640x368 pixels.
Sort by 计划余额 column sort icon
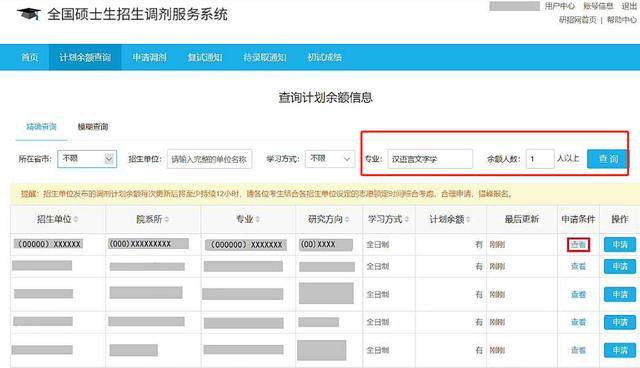click(468, 219)
